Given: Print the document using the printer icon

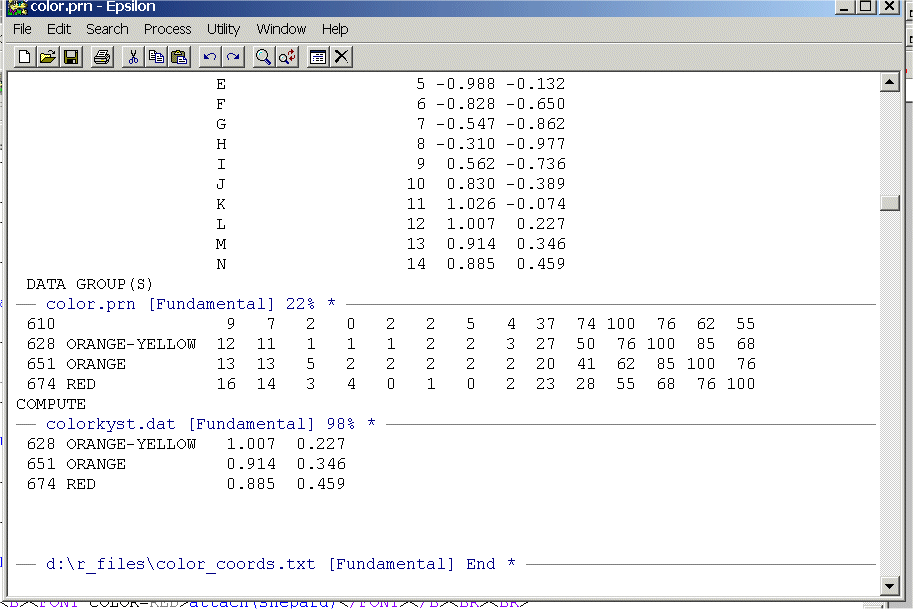Looking at the screenshot, I should point(102,57).
